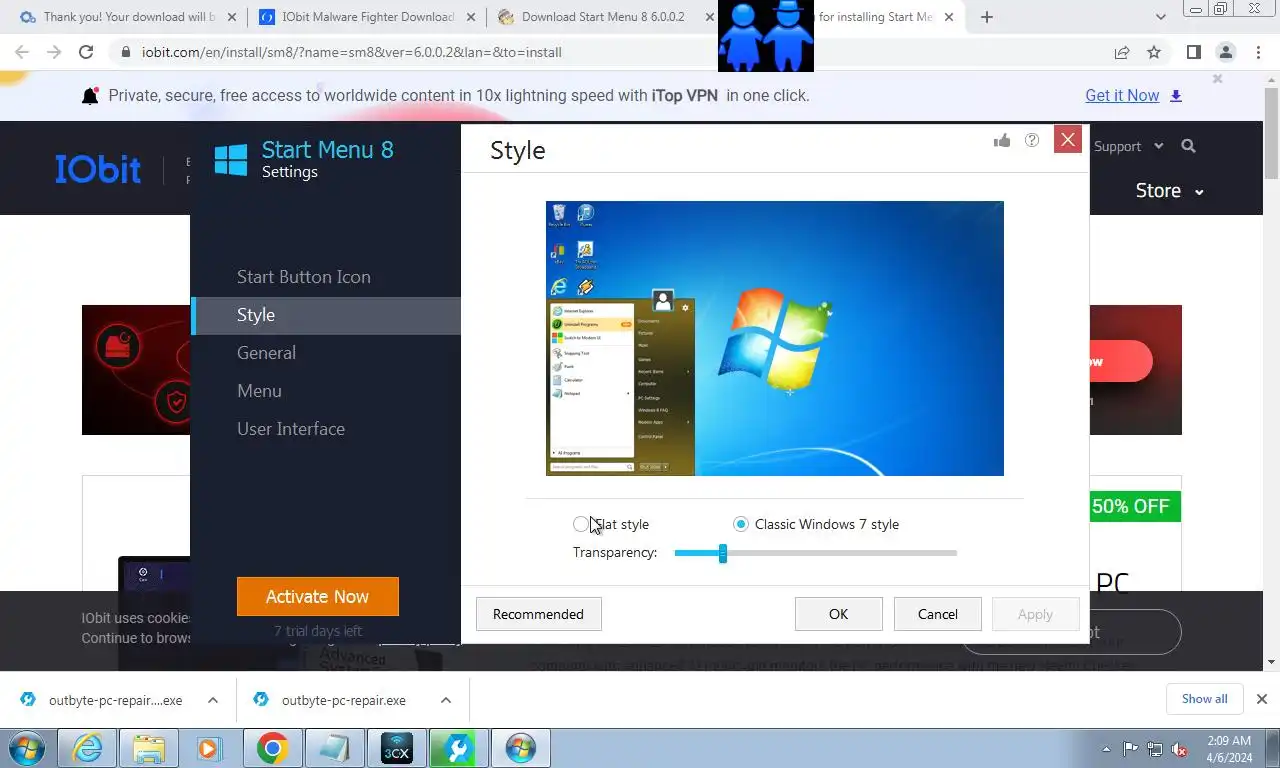Close the Start Menu 8 Settings dialog

[1068, 140]
